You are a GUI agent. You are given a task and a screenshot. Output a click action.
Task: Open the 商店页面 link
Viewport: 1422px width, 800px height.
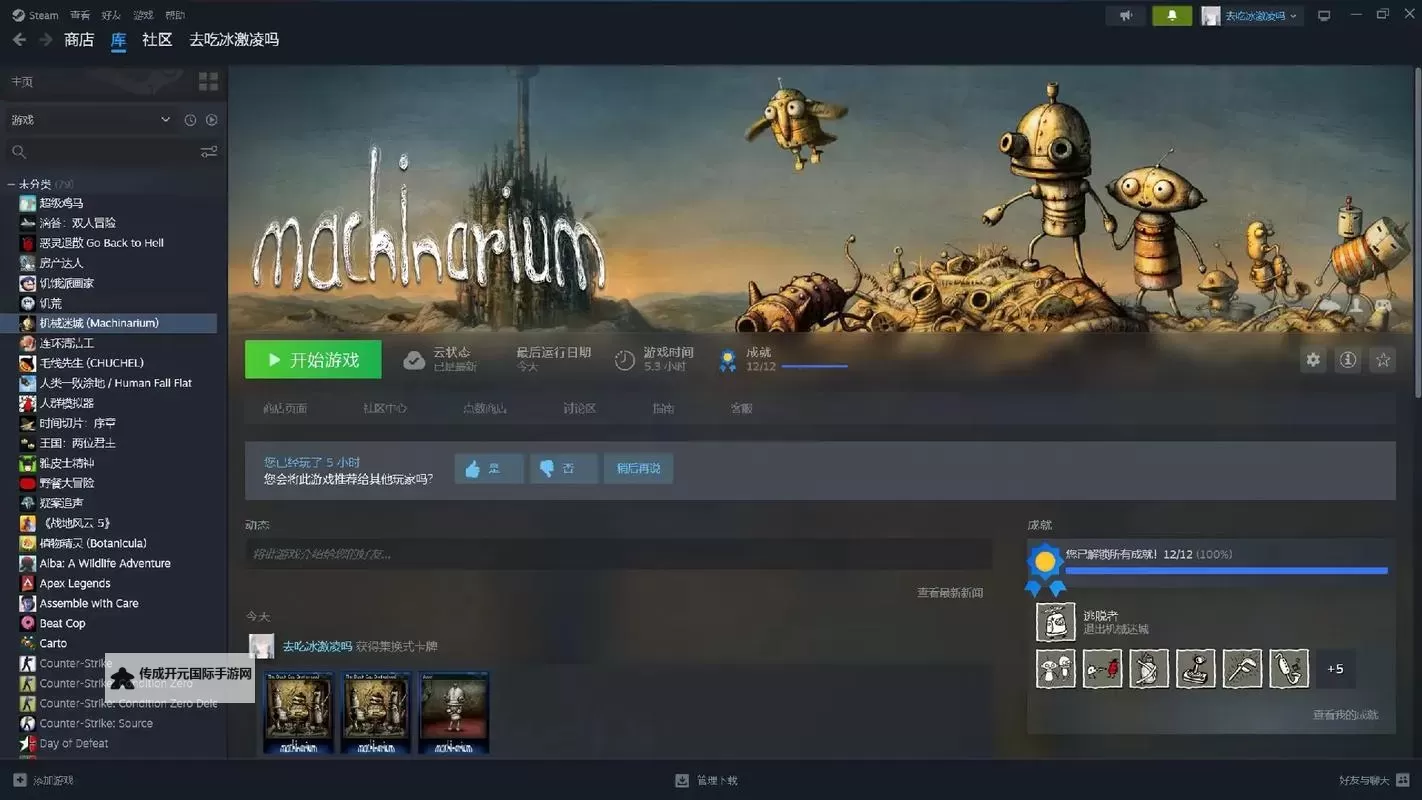point(285,409)
